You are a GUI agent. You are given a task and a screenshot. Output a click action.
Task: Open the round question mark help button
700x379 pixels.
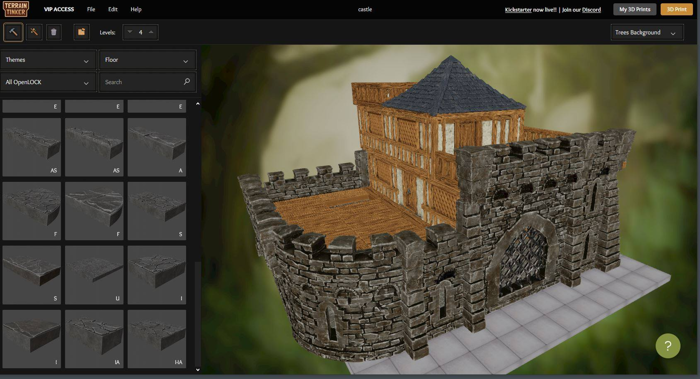668,346
